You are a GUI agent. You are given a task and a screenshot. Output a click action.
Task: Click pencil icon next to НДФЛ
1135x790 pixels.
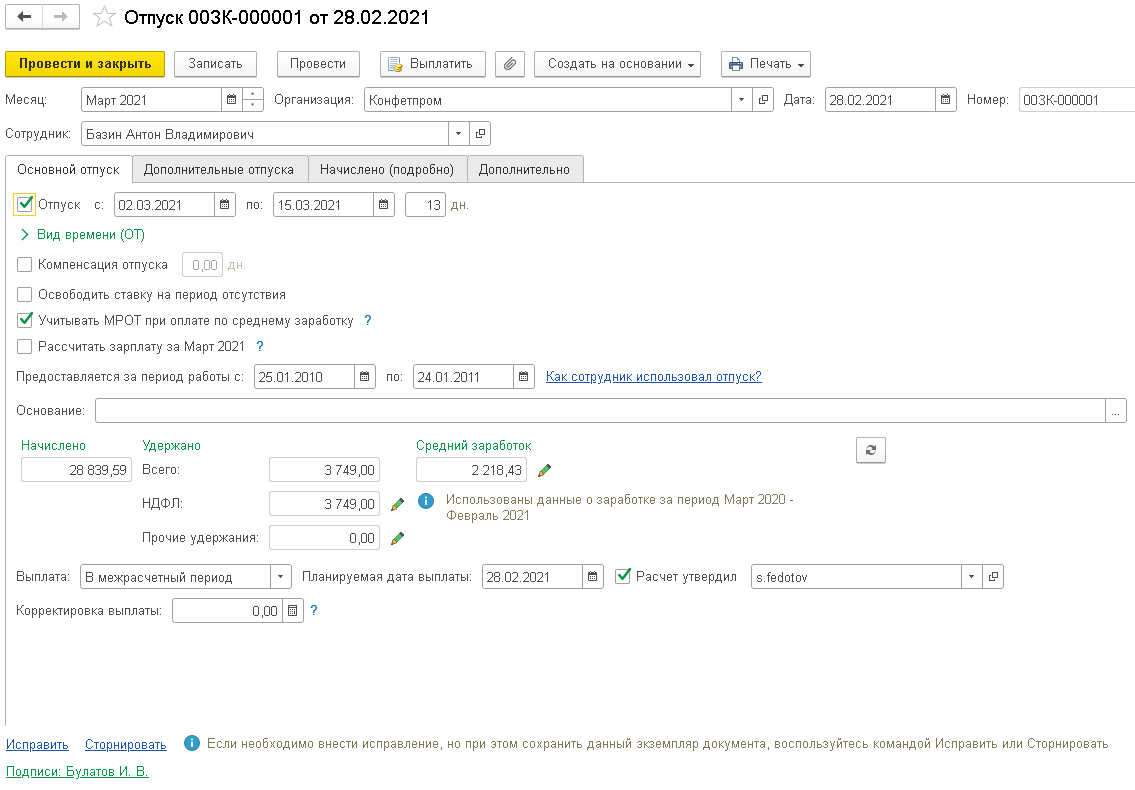click(x=397, y=504)
